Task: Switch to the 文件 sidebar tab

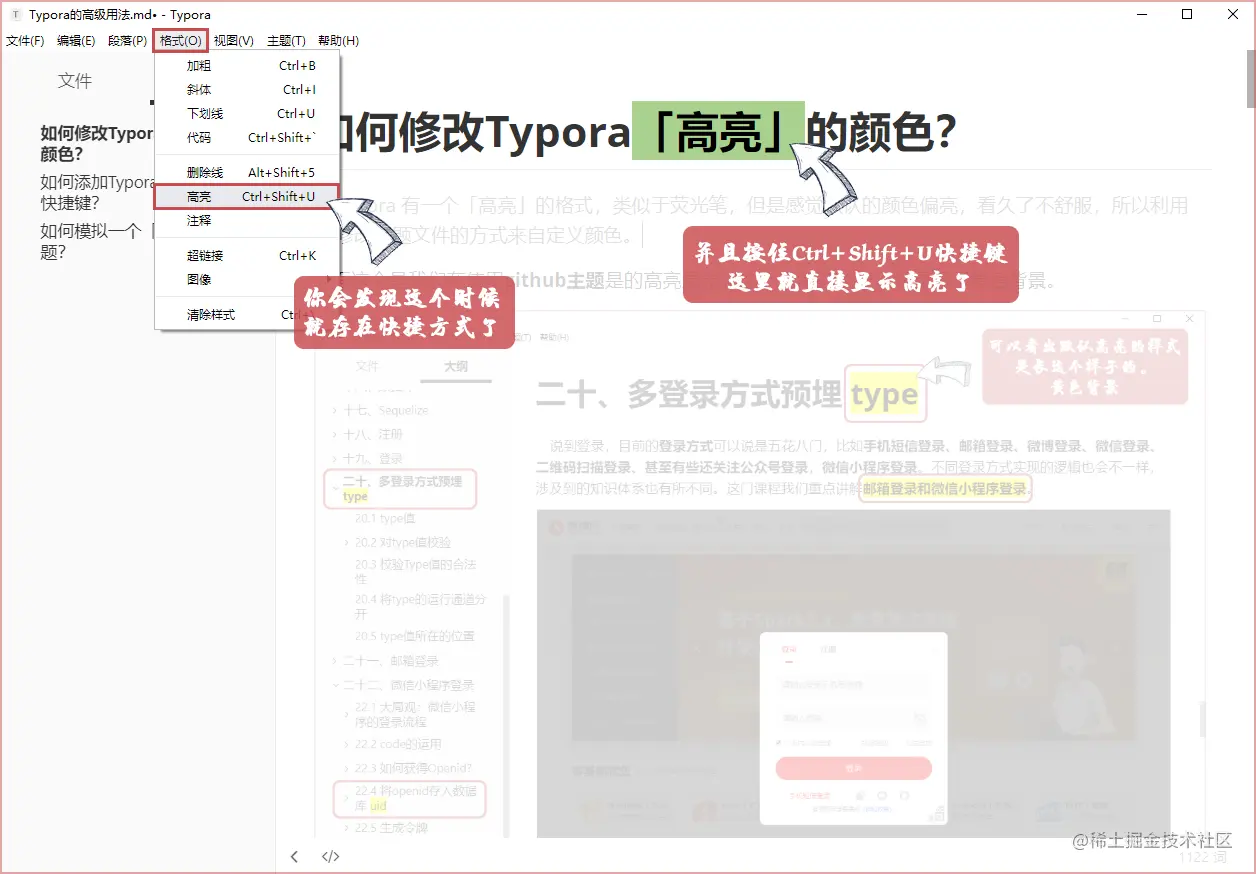Action: coord(75,81)
